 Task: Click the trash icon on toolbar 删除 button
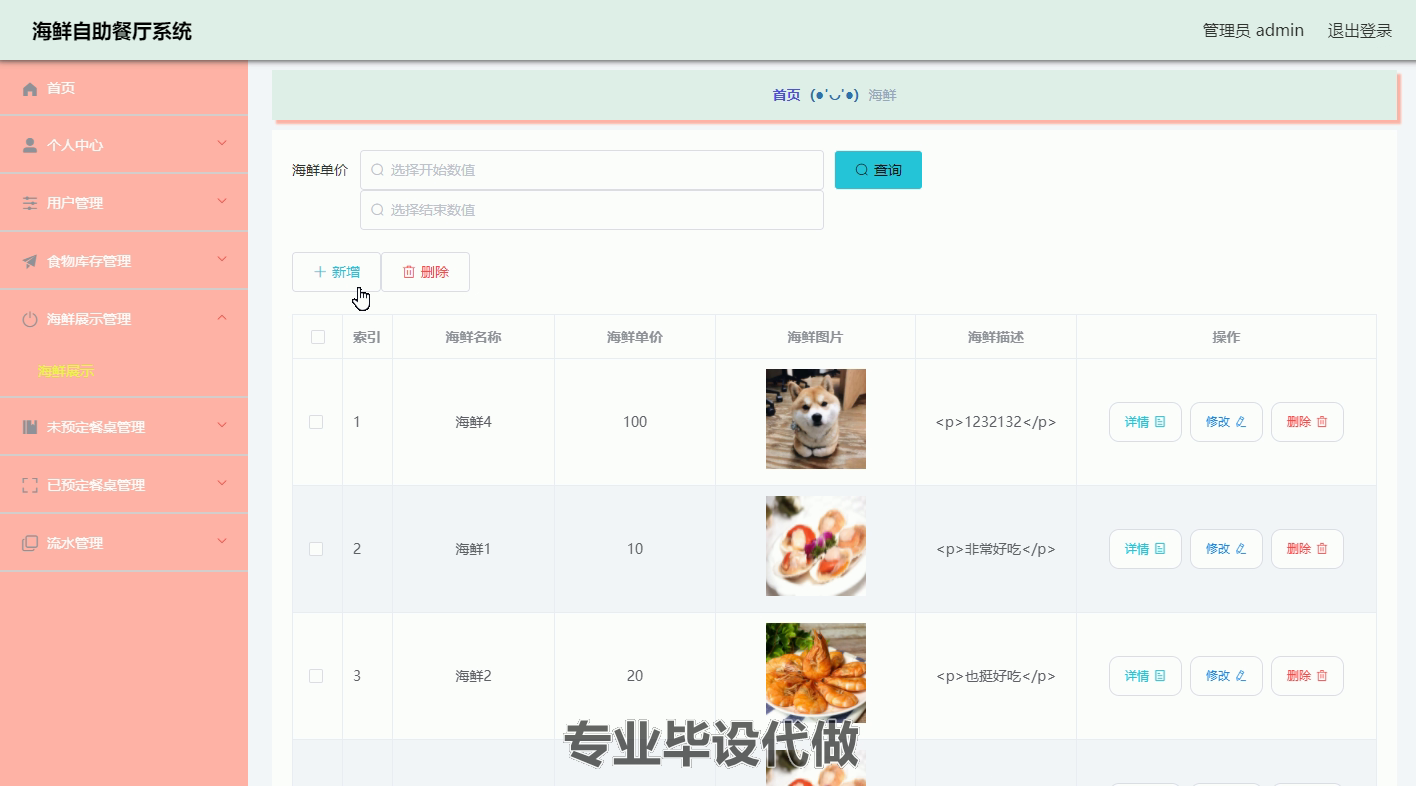point(408,272)
